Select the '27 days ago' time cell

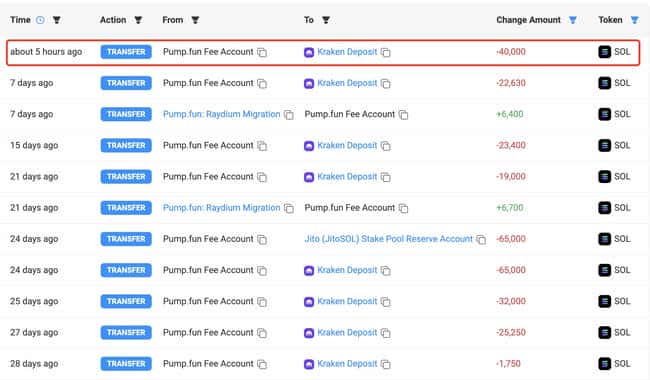point(34,332)
